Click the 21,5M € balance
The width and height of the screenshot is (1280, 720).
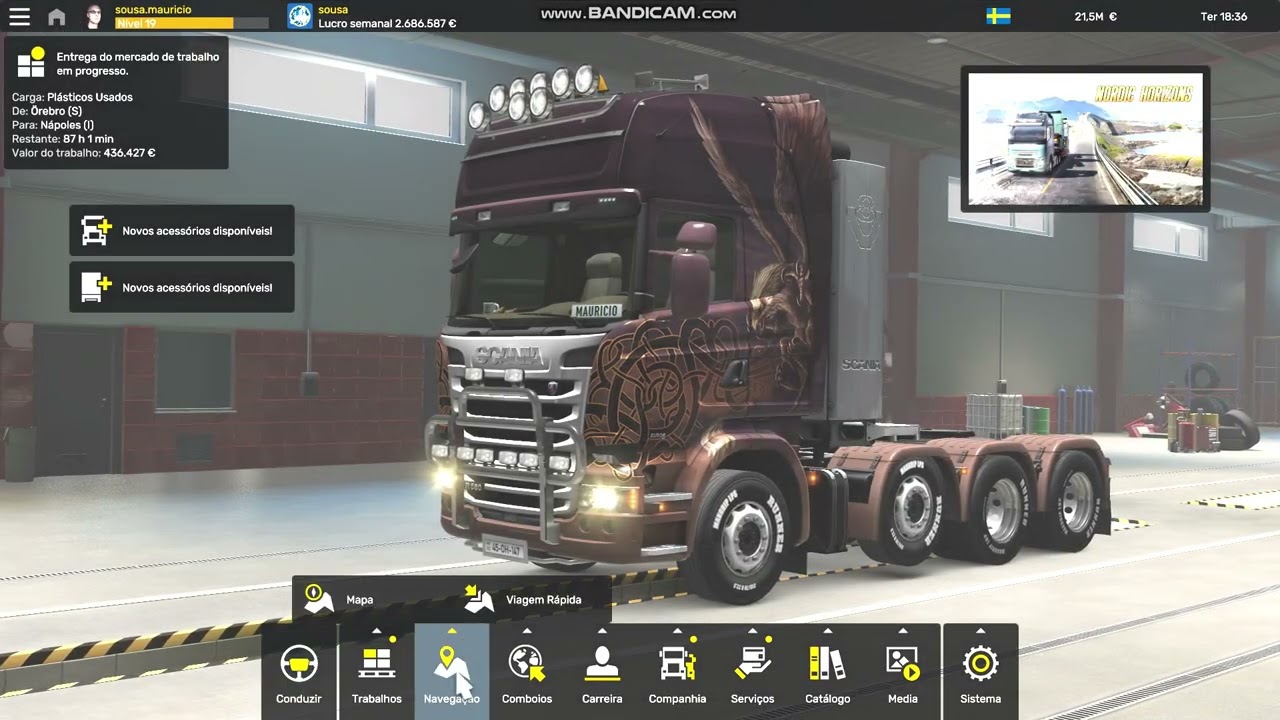pyautogui.click(x=1095, y=16)
